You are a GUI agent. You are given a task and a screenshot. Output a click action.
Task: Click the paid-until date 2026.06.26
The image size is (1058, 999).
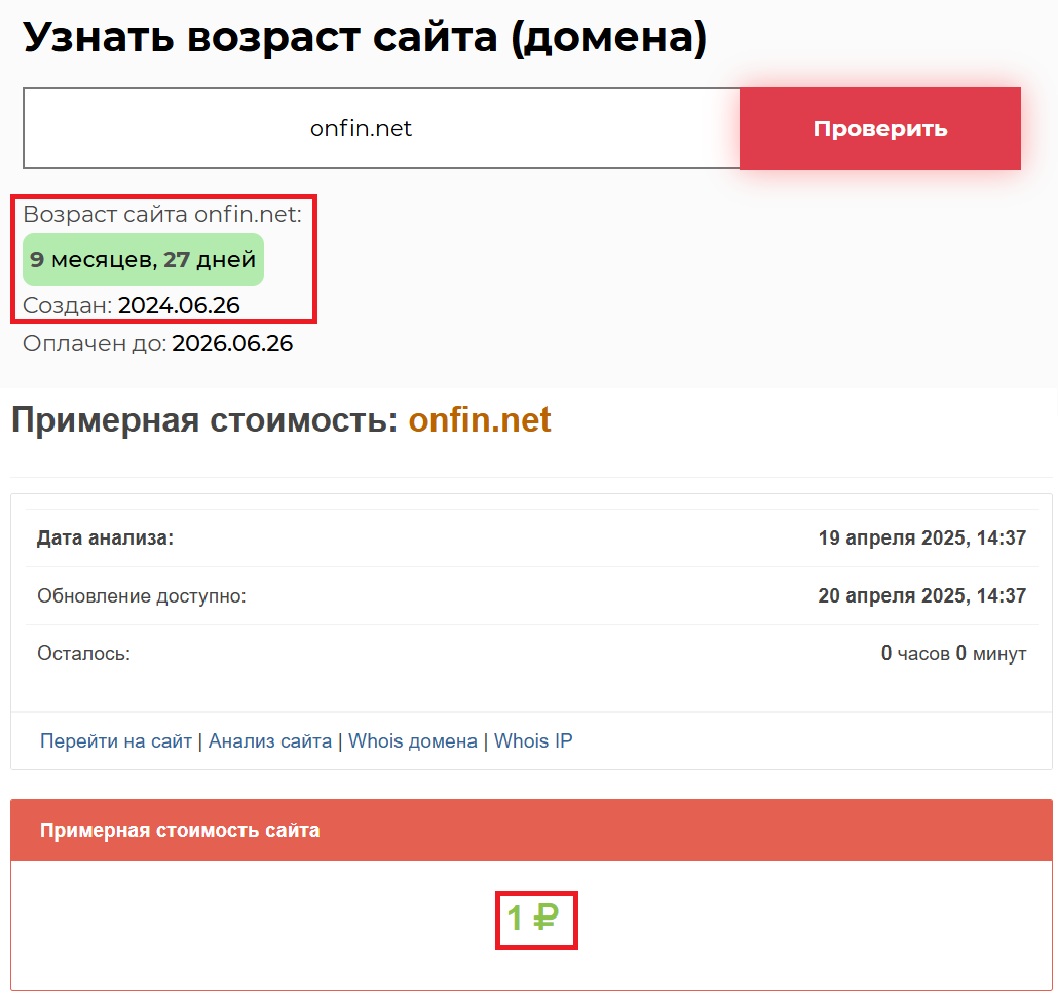click(x=232, y=344)
